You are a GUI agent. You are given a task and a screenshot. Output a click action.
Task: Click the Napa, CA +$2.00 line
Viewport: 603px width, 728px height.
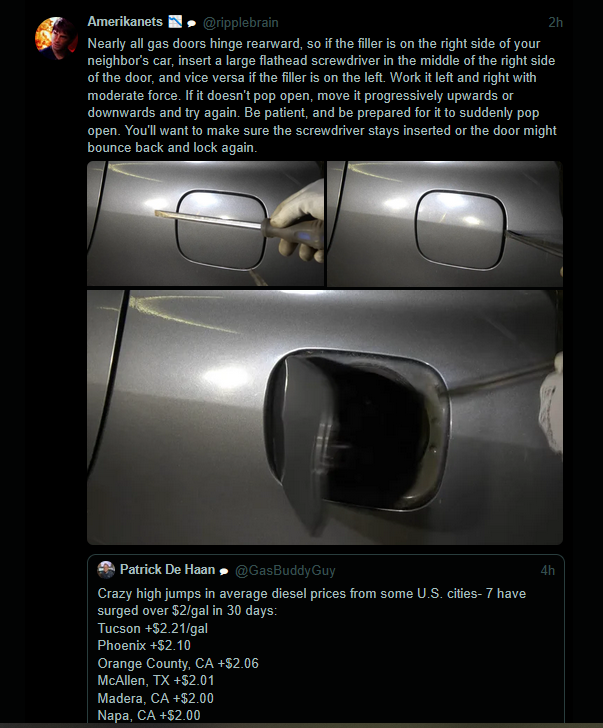click(149, 715)
